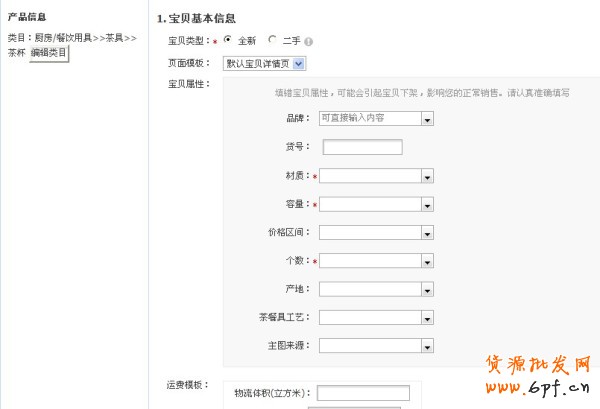Screen dimensions: 600x409
Task: Click the 物流体积 input field
Action: coord(363,393)
